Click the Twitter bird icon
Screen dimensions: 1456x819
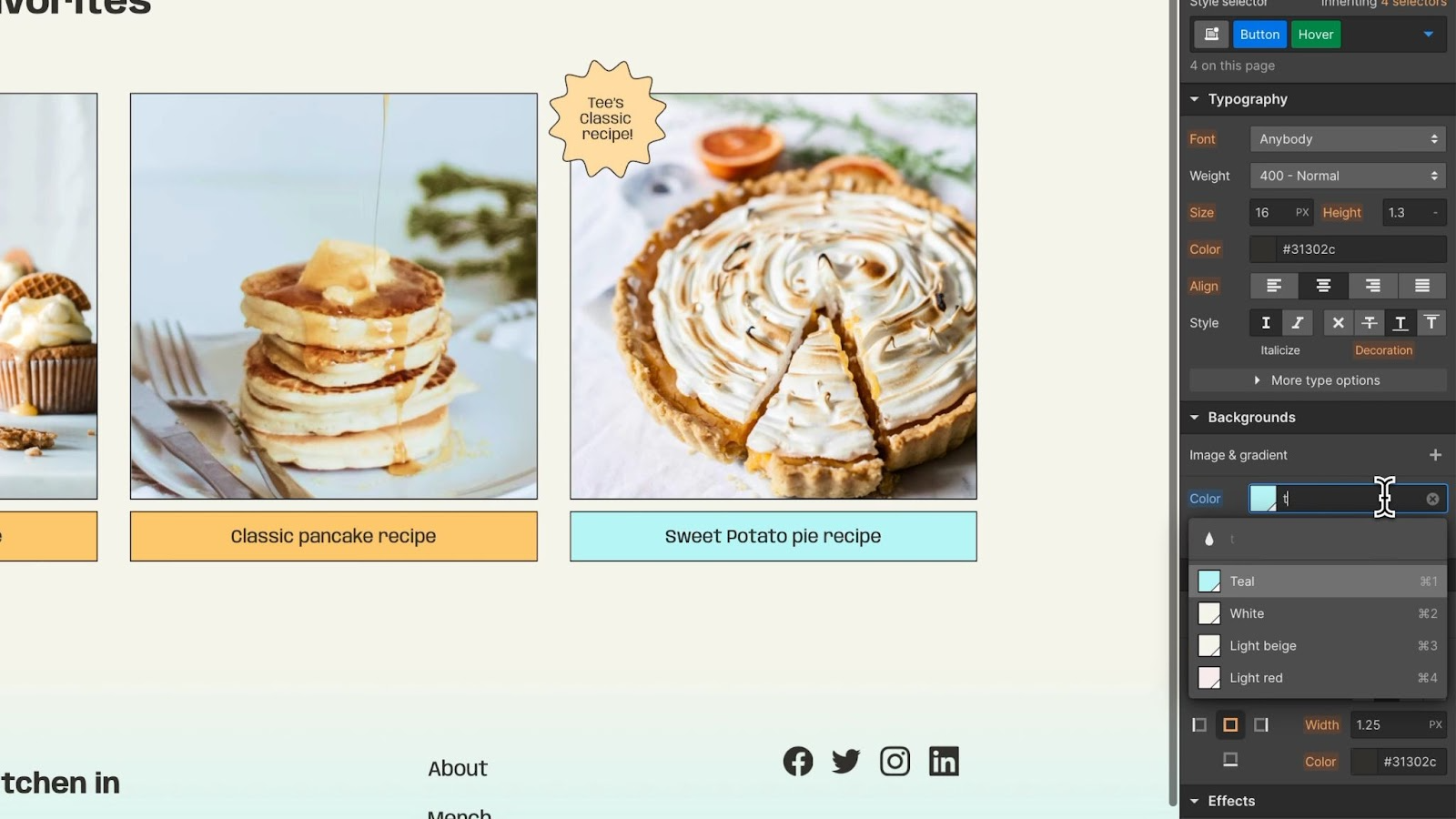point(846,762)
